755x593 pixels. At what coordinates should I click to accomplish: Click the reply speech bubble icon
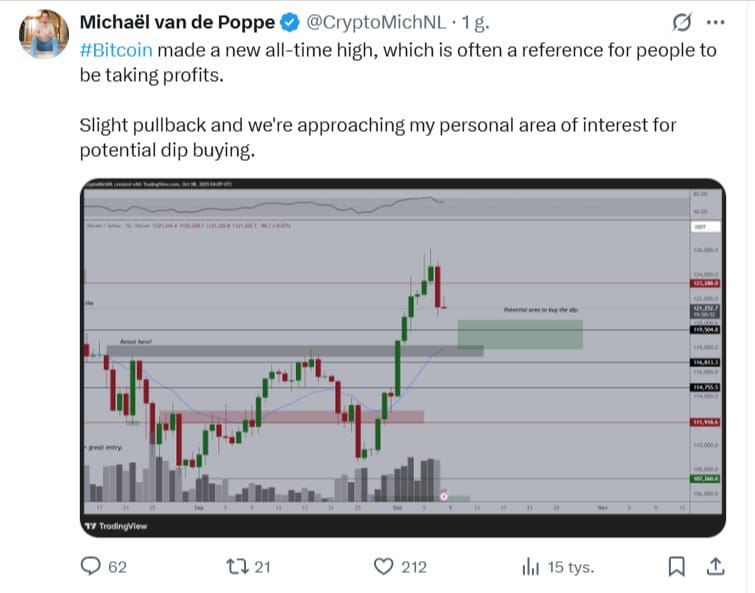pos(92,566)
